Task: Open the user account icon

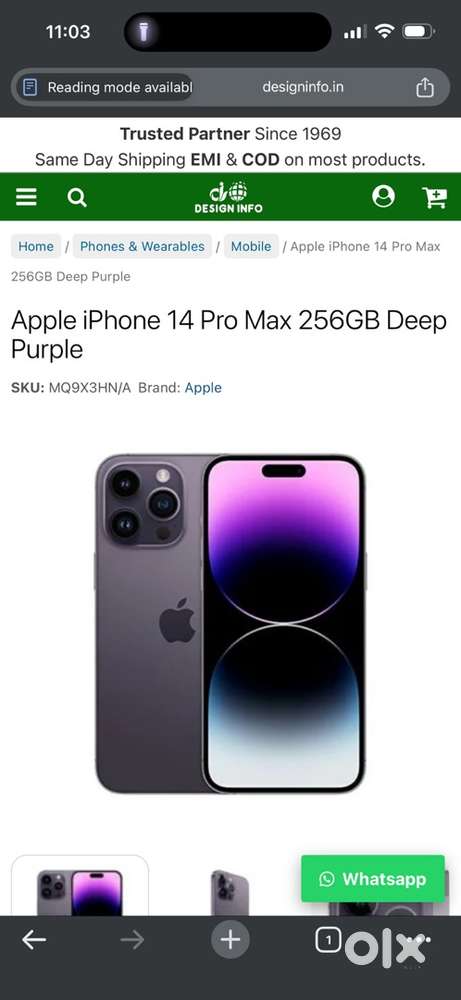Action: tap(383, 196)
